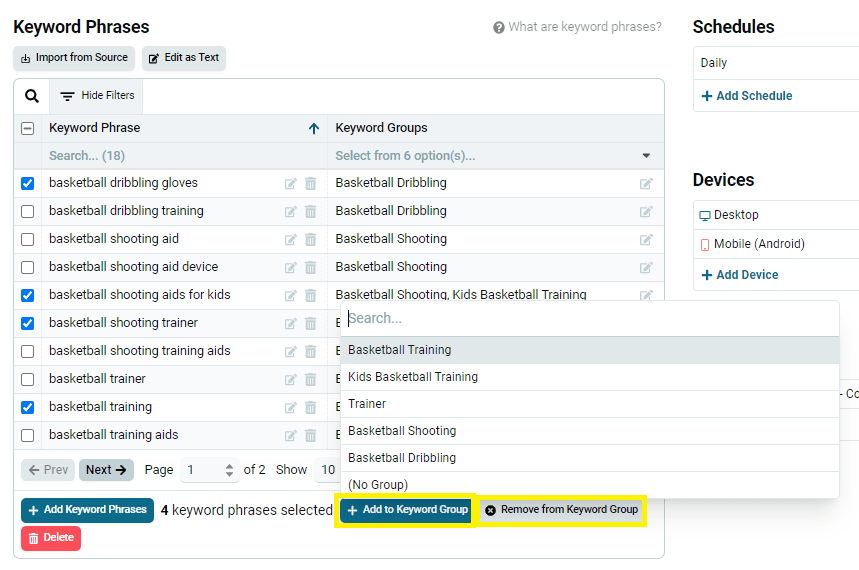This screenshot has height=570, width=859.
Task: Delete 'basketball dribbling gloves' with trash icon
Action: tap(311, 184)
